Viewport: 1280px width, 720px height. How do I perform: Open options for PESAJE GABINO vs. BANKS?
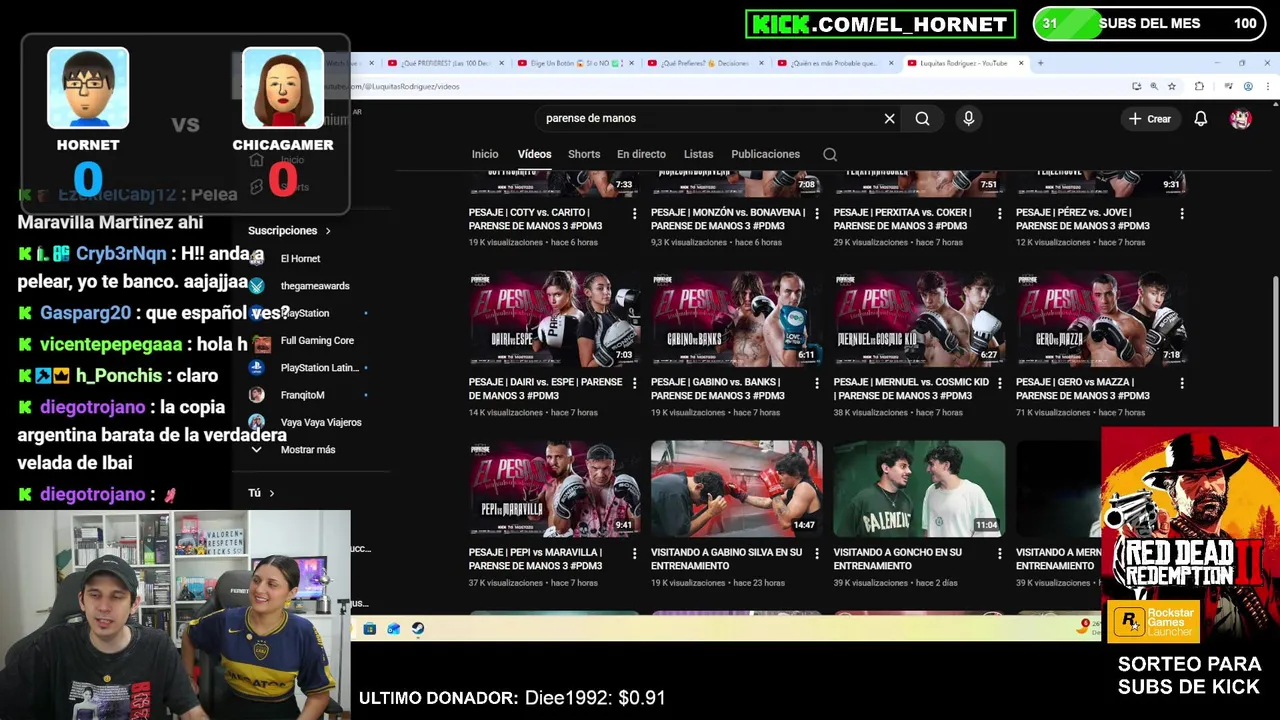(x=817, y=383)
